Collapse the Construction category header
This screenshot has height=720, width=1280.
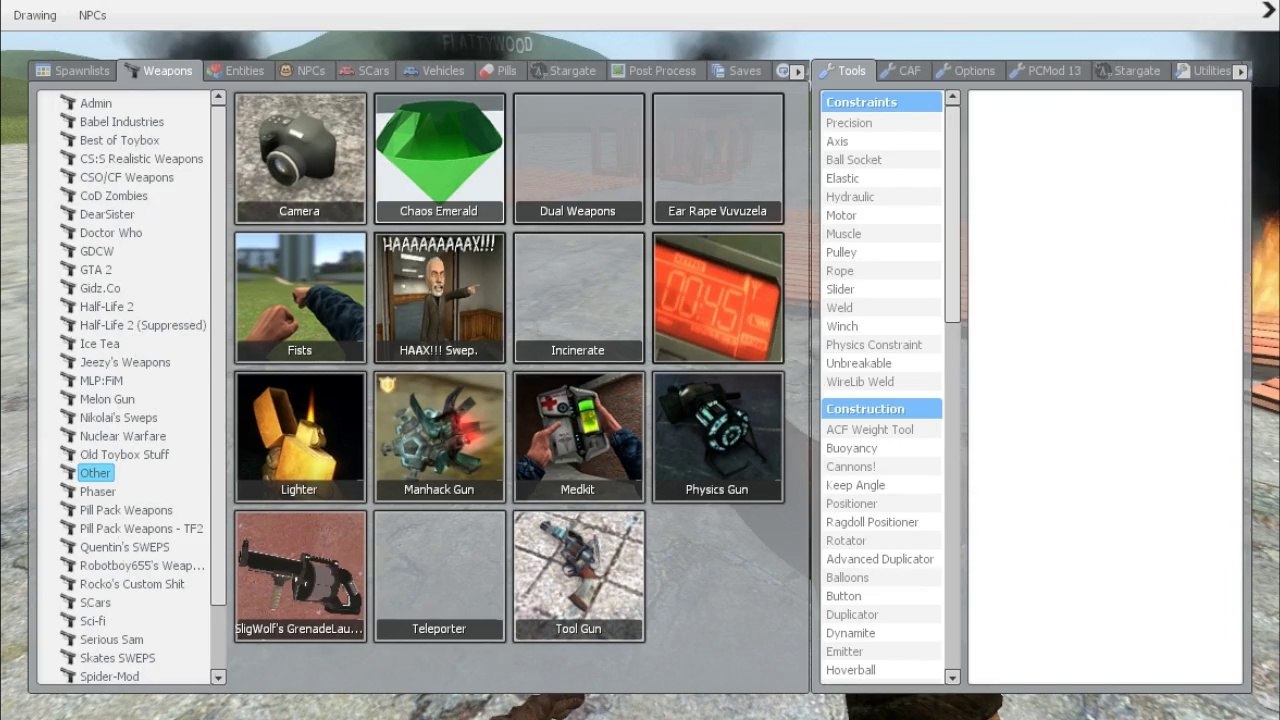coord(881,409)
